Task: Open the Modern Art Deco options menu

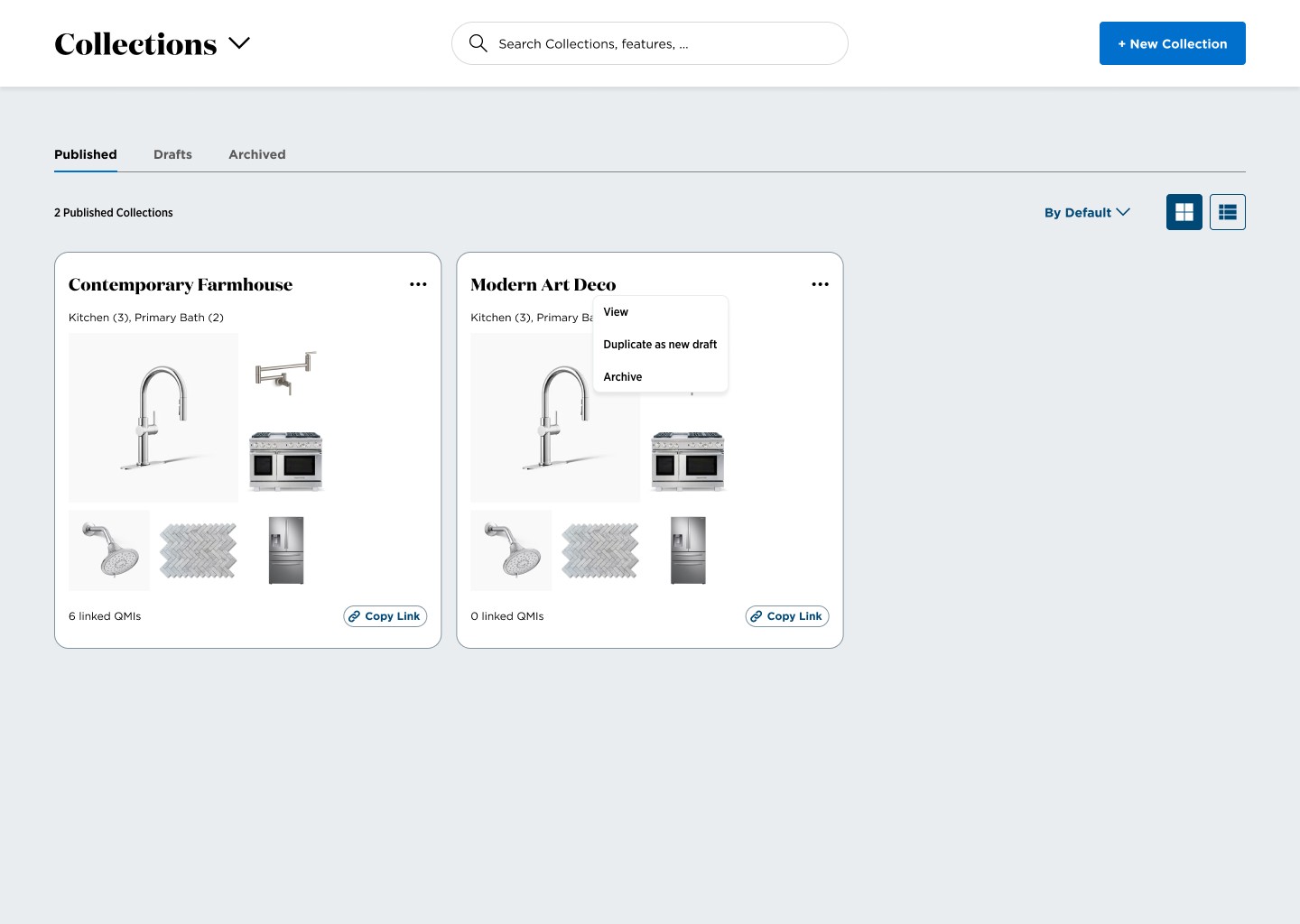Action: pyautogui.click(x=820, y=284)
